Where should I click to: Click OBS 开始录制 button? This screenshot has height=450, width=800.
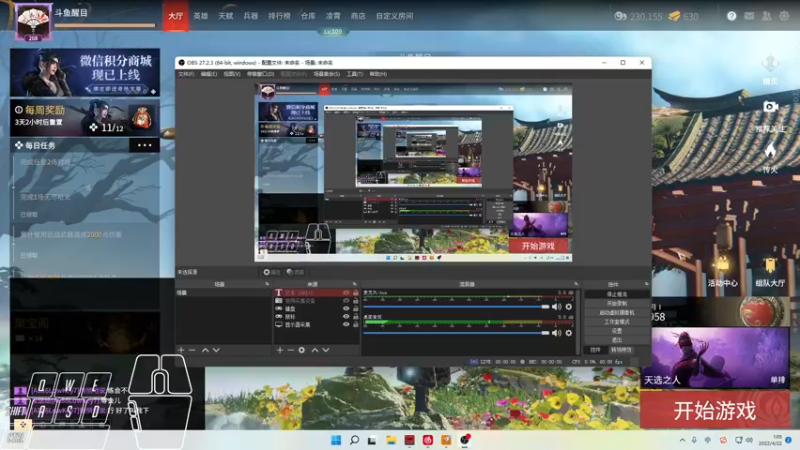617,303
